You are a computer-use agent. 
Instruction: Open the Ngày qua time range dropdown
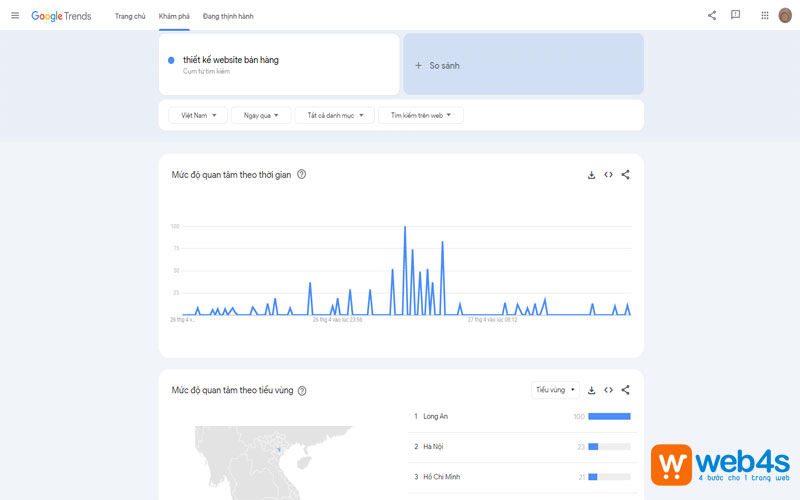pos(261,116)
